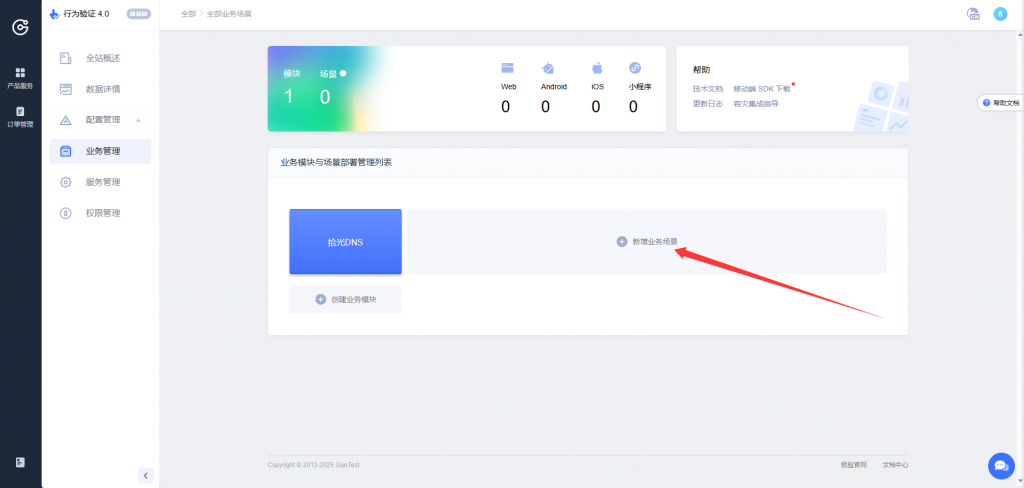
Task: Open the 文档中心 footer link
Action: pyautogui.click(x=895, y=465)
